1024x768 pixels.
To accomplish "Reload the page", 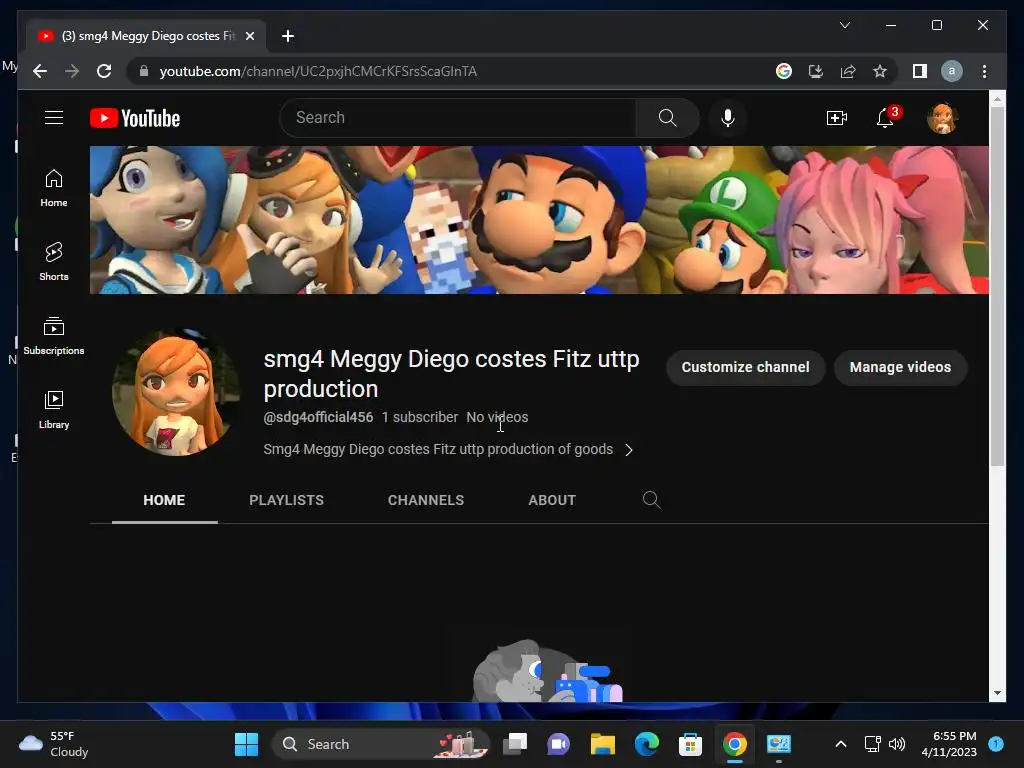I will (x=104, y=71).
